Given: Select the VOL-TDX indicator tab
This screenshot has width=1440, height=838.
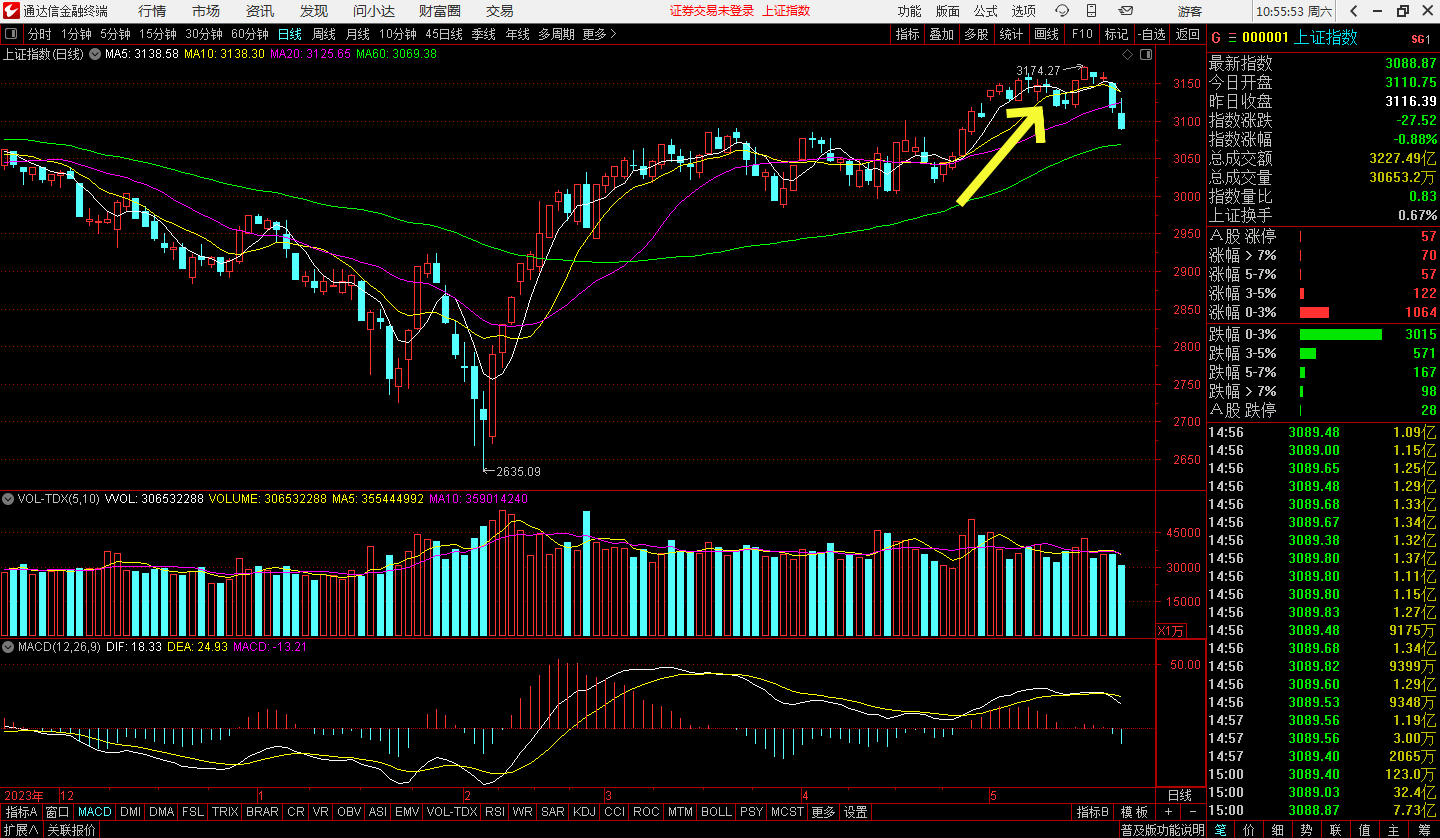Looking at the screenshot, I should [451, 812].
